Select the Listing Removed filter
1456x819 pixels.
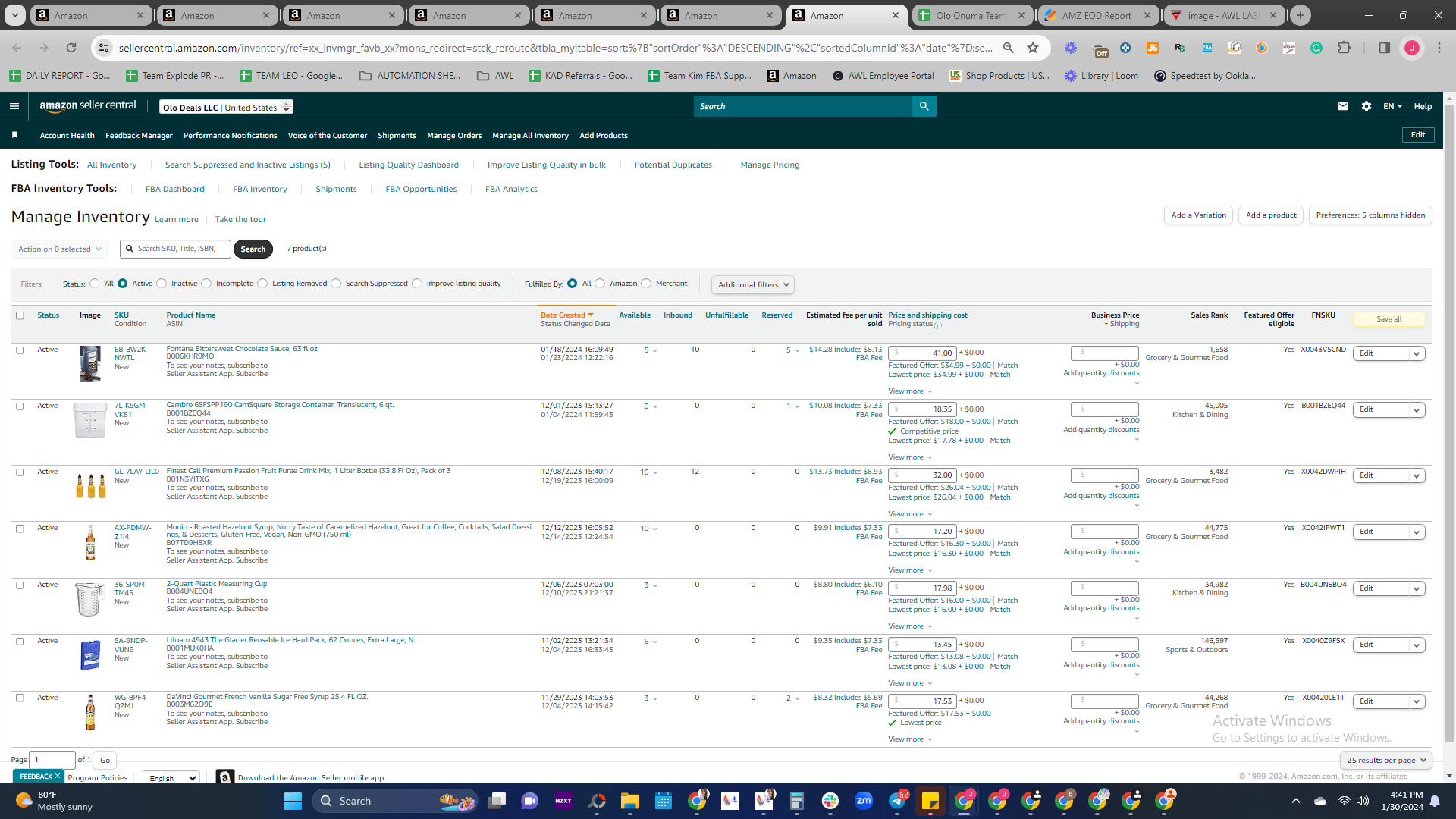pyautogui.click(x=262, y=284)
